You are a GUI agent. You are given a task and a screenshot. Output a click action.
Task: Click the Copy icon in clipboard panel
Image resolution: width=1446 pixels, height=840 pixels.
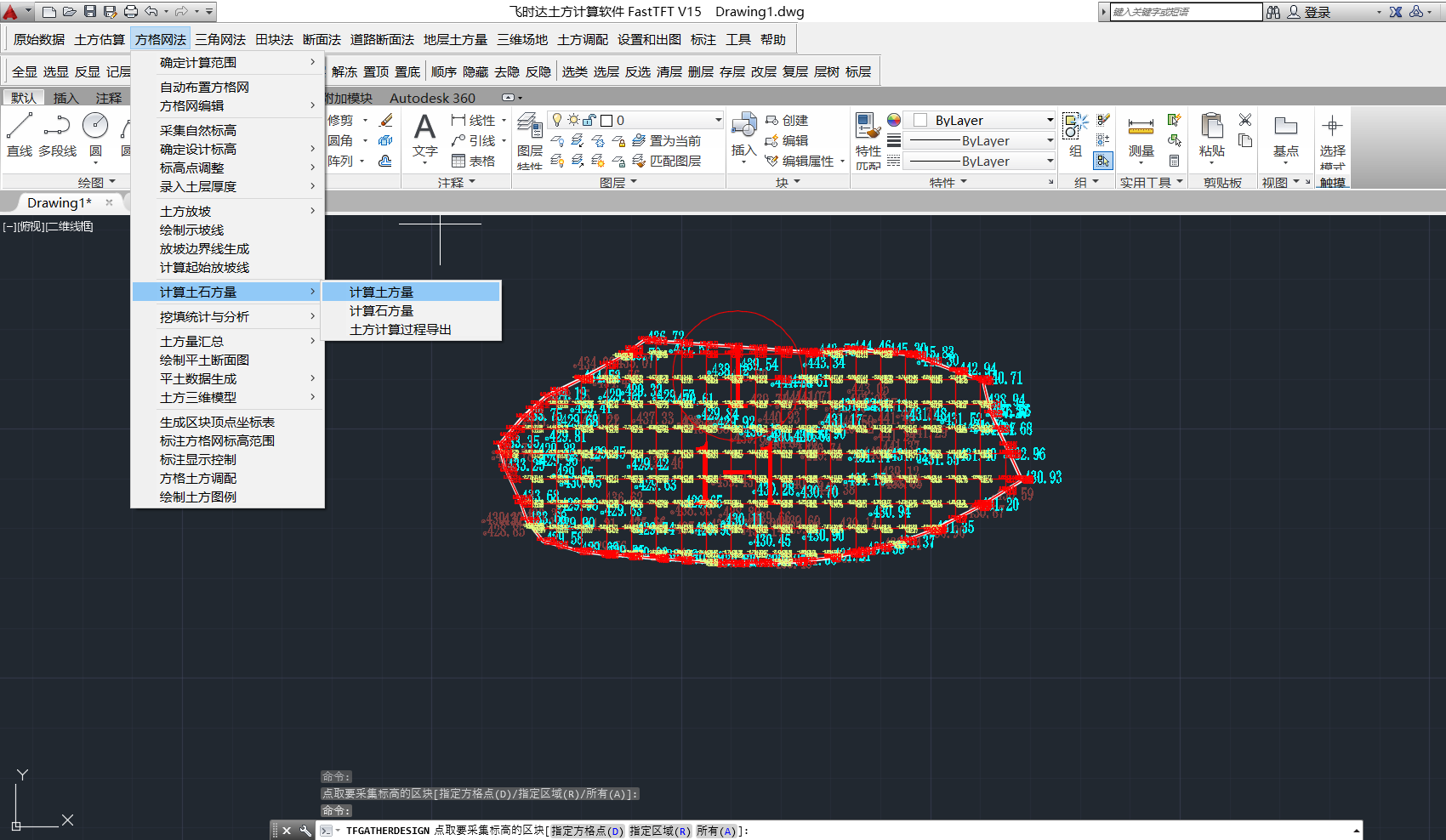coord(1245,140)
